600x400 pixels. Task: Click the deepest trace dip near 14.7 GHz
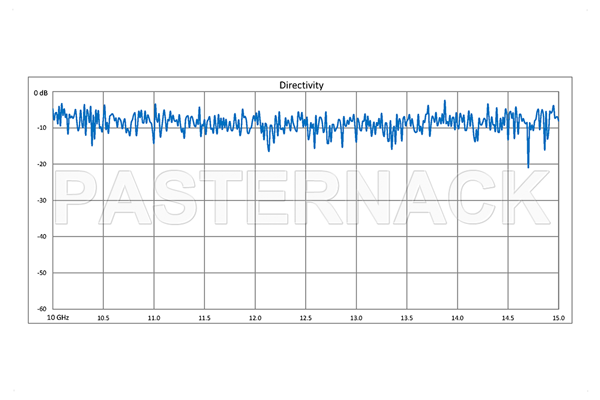[x=528, y=166]
